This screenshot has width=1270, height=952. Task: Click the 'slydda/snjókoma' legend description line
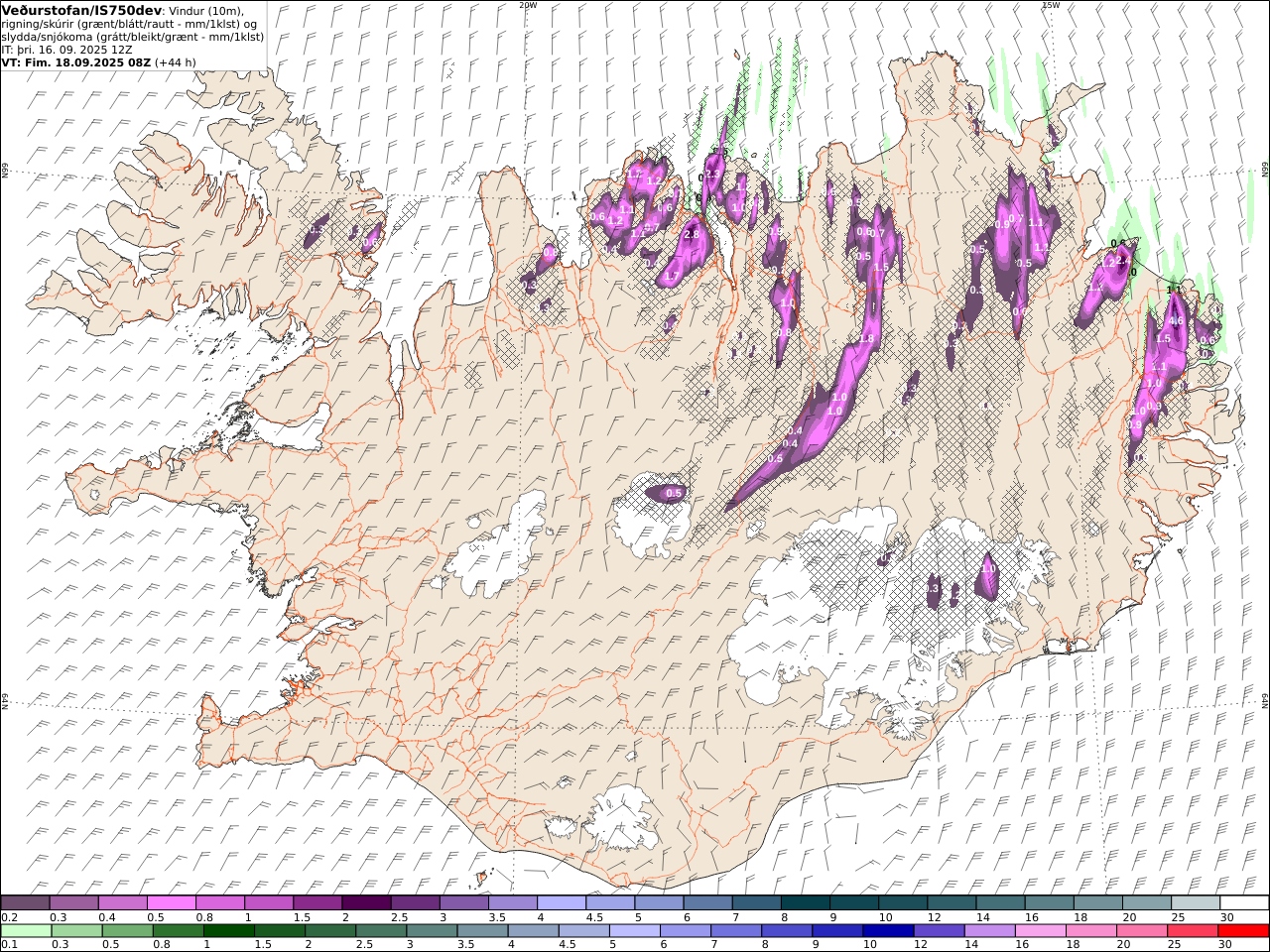[133, 37]
